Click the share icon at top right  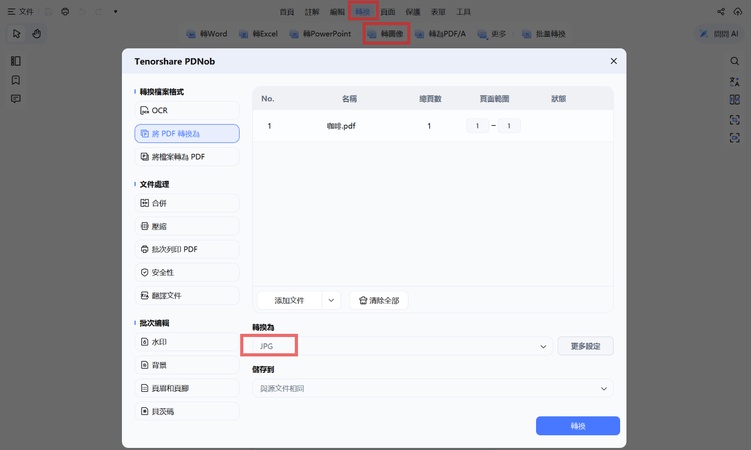point(721,11)
